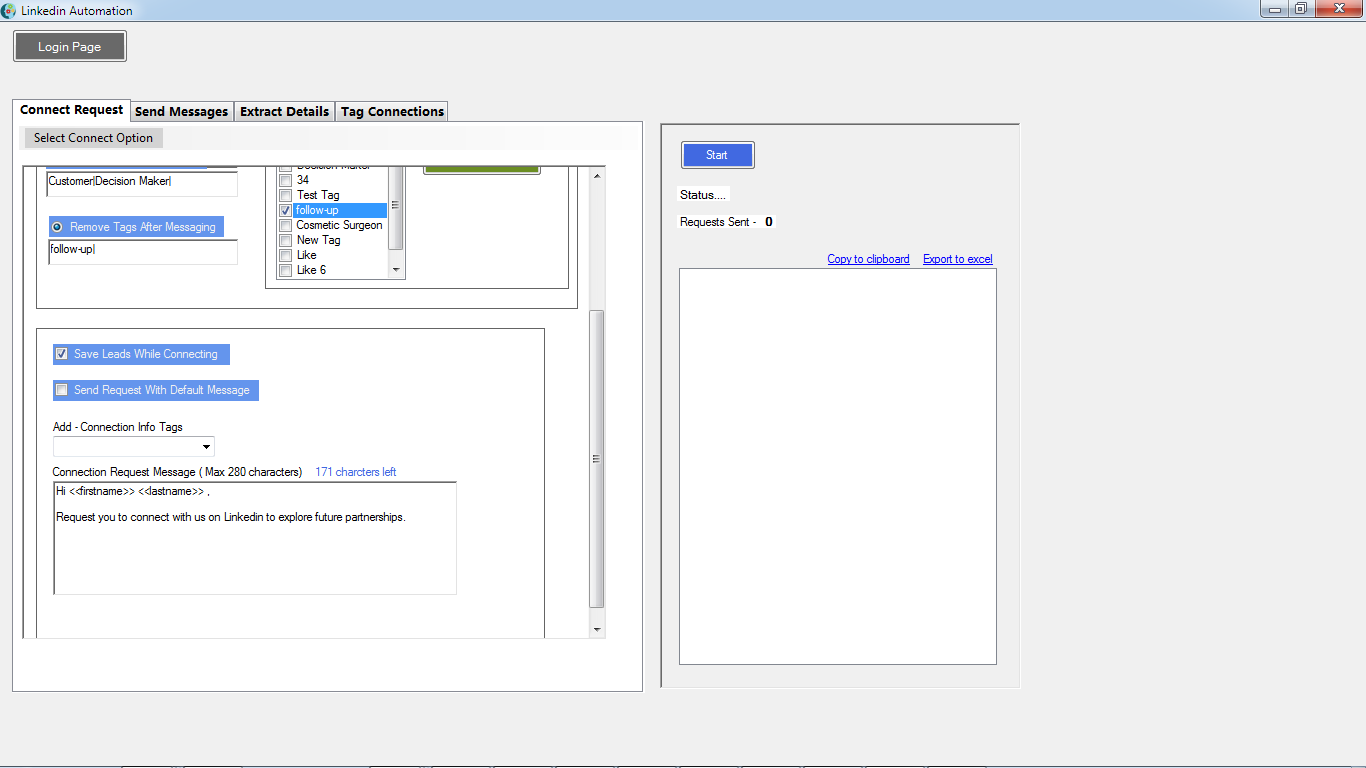Check the Cosmetic Surgeon tag checkbox
The height and width of the screenshot is (768, 1366).
pyautogui.click(x=285, y=226)
